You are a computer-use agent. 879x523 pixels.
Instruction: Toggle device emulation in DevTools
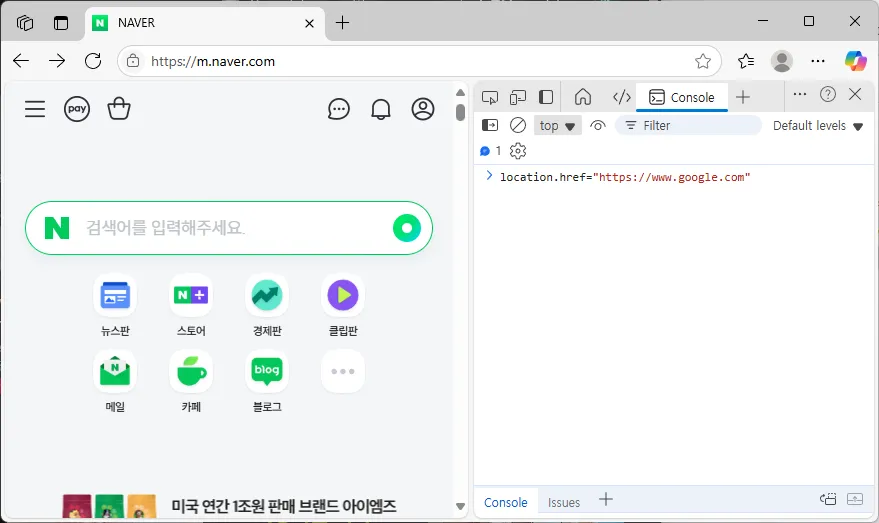click(x=517, y=97)
